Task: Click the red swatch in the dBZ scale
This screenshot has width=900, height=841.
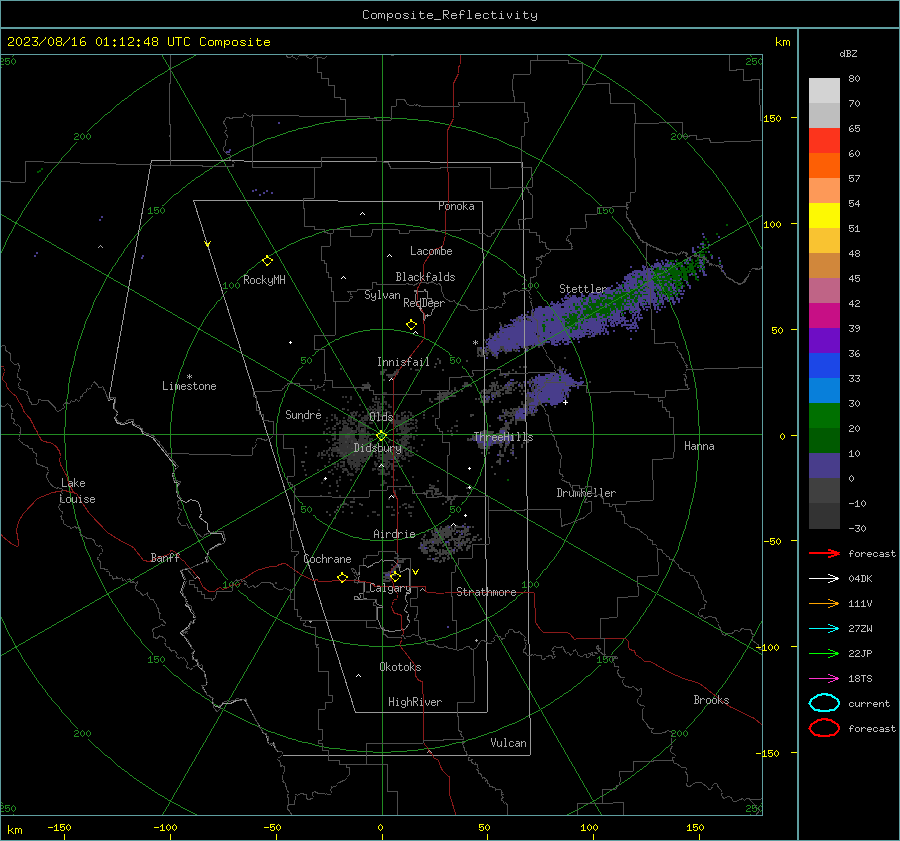Action: coord(824,141)
